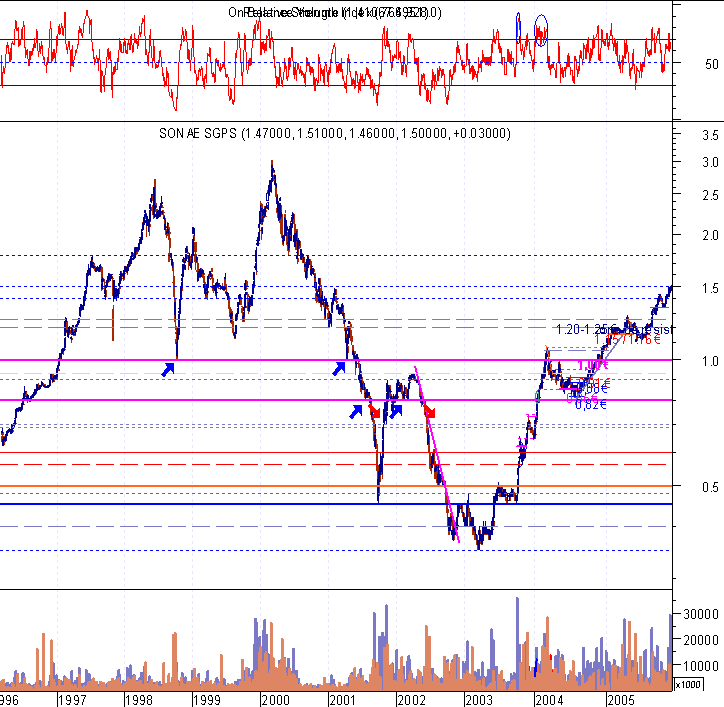
Task: Select the red down arrow near the 2002 peak
Action: (x=429, y=411)
